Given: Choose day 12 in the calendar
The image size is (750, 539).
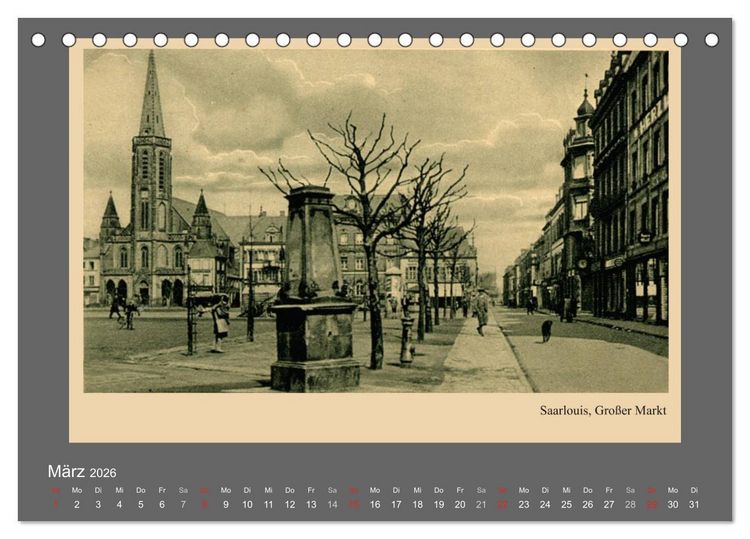Looking at the screenshot, I should [x=290, y=505].
